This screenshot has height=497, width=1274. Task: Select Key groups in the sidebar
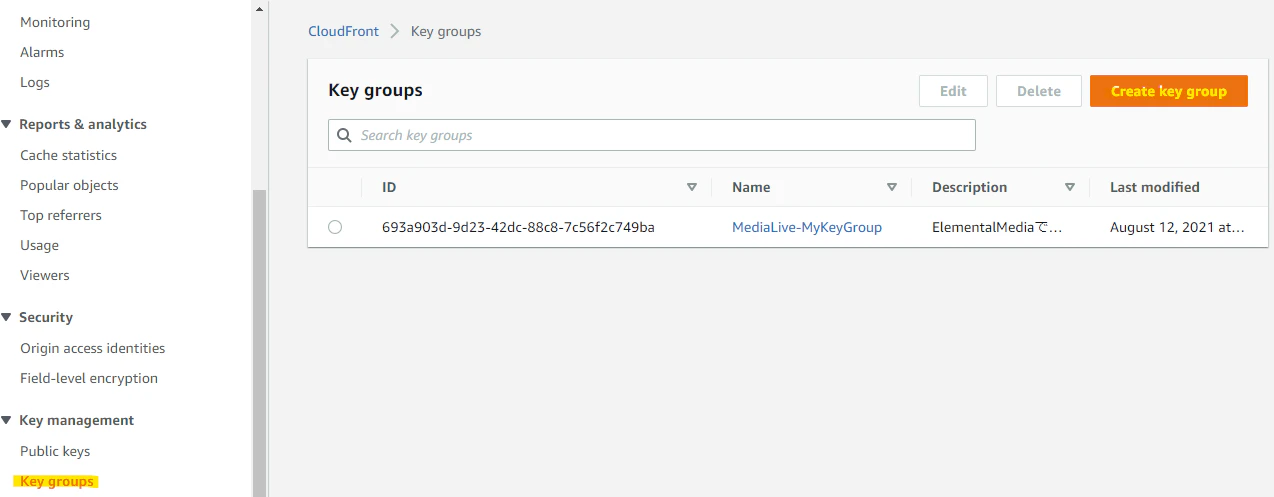57,481
